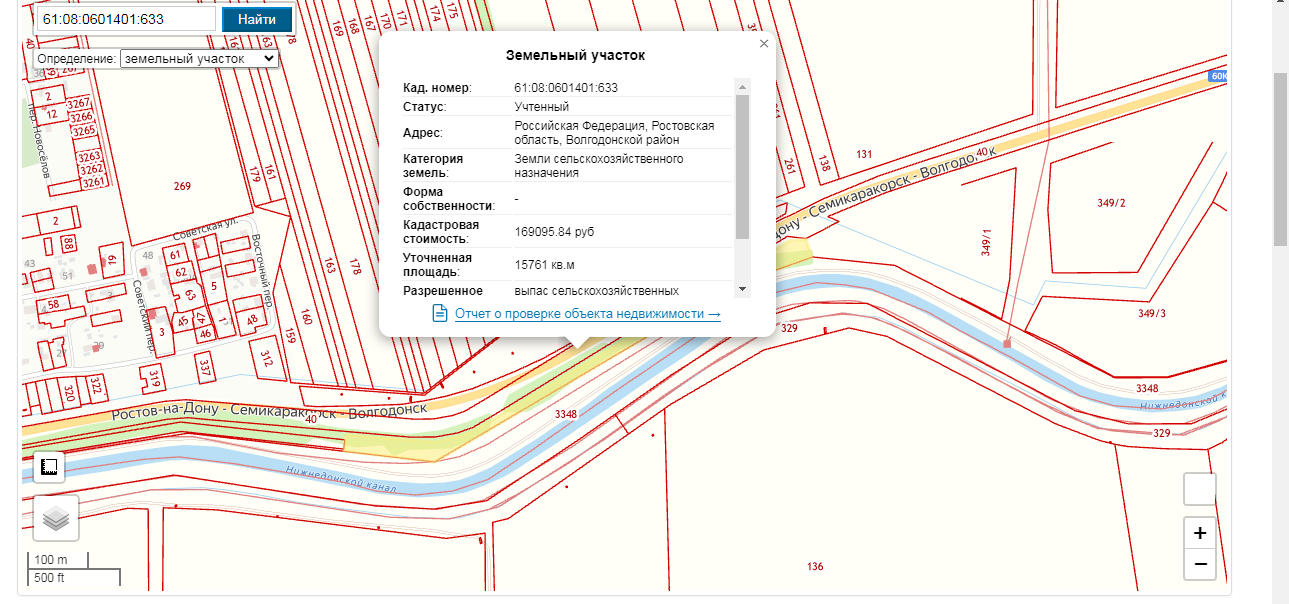Open Отчет о проверке объекта недвижимости link
Viewport: 1289px width, 604px height.
[x=588, y=314]
